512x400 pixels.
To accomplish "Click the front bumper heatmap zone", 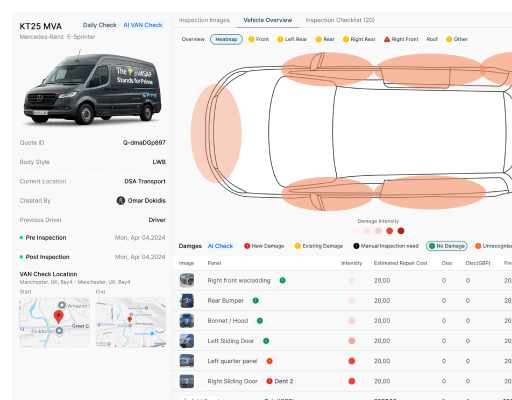I will pos(216,133).
